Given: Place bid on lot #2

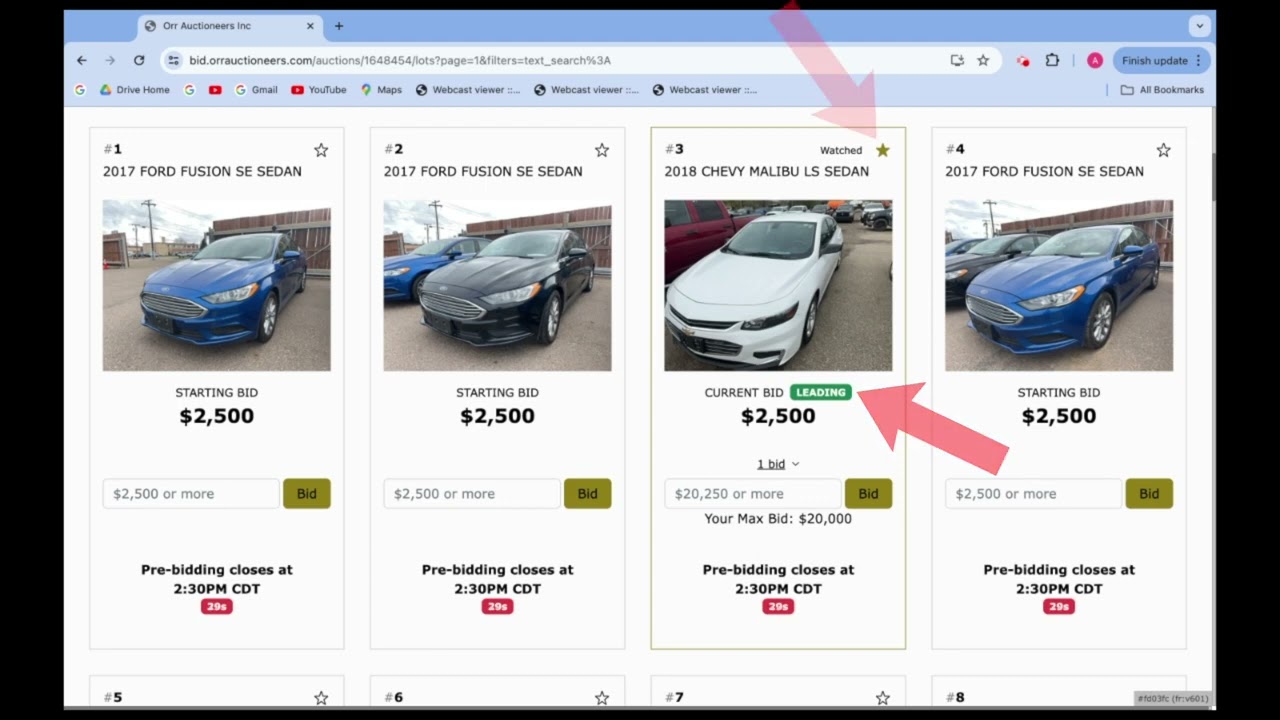Looking at the screenshot, I should coord(588,493).
